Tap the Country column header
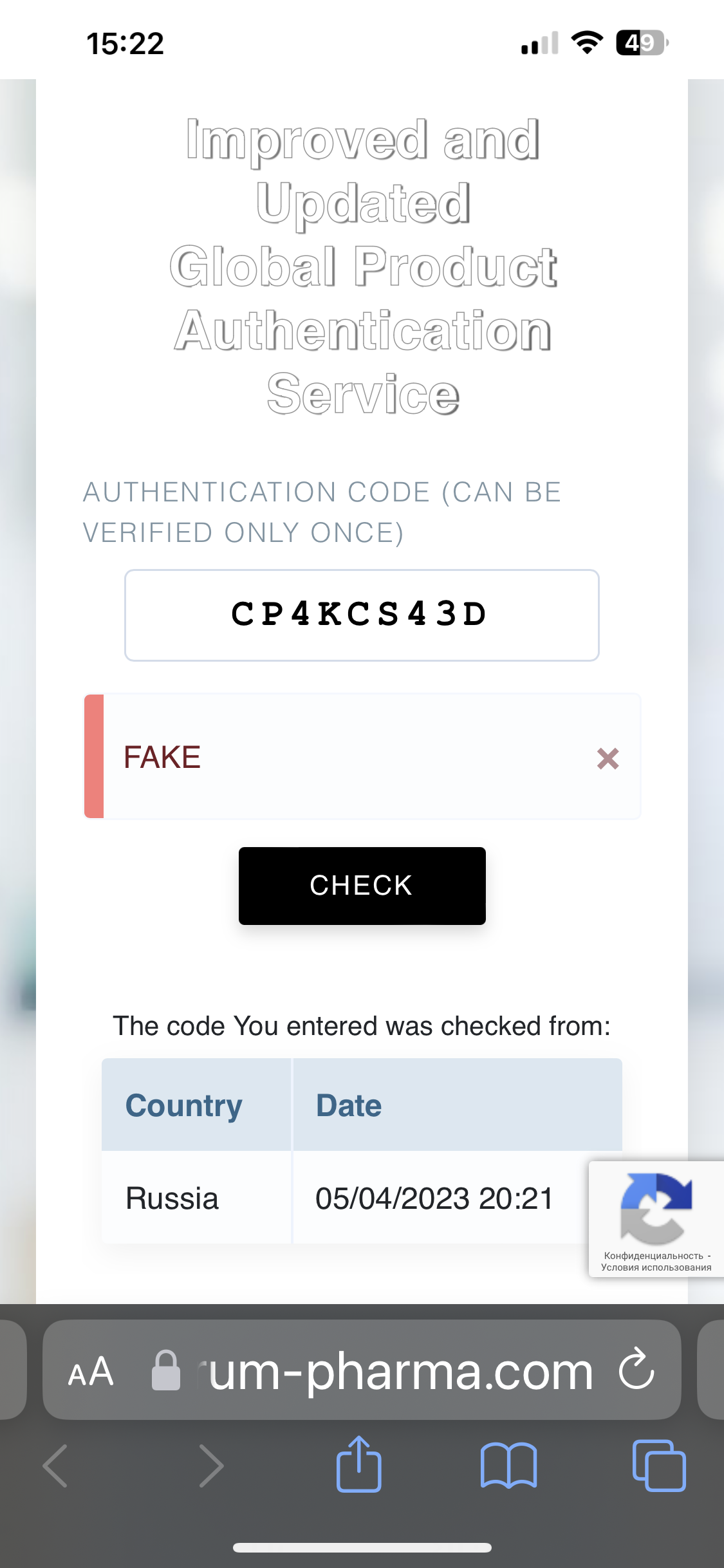The height and width of the screenshot is (1568, 724). tap(184, 1105)
